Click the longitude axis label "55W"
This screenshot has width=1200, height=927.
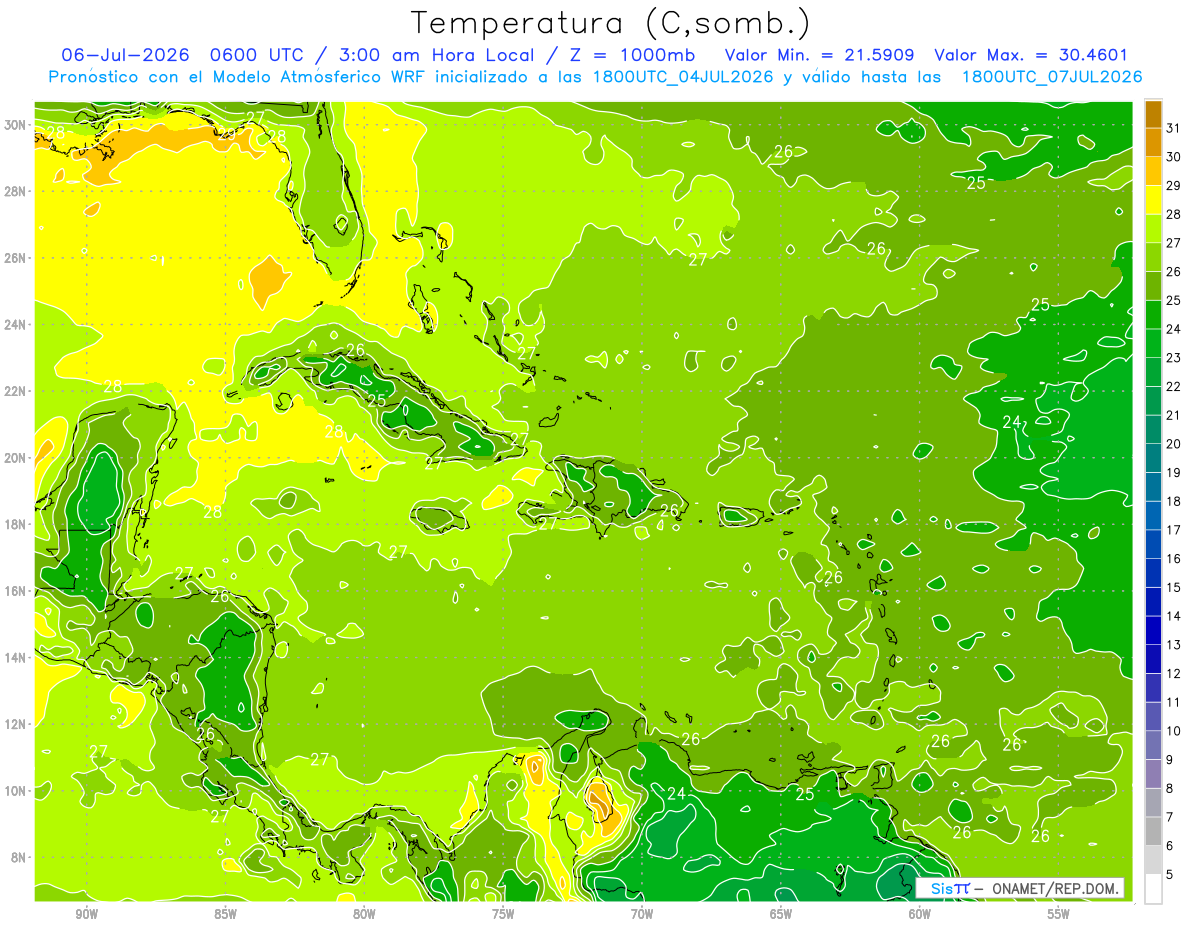1058,913
